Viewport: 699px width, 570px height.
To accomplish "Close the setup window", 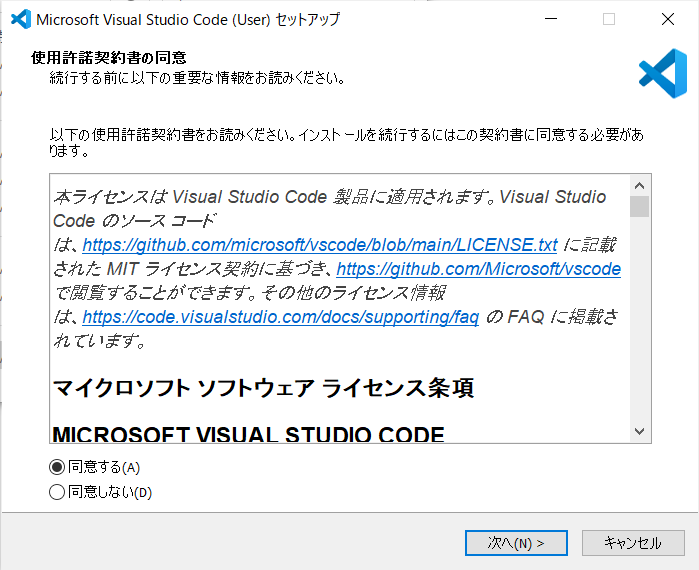I will click(x=668, y=19).
